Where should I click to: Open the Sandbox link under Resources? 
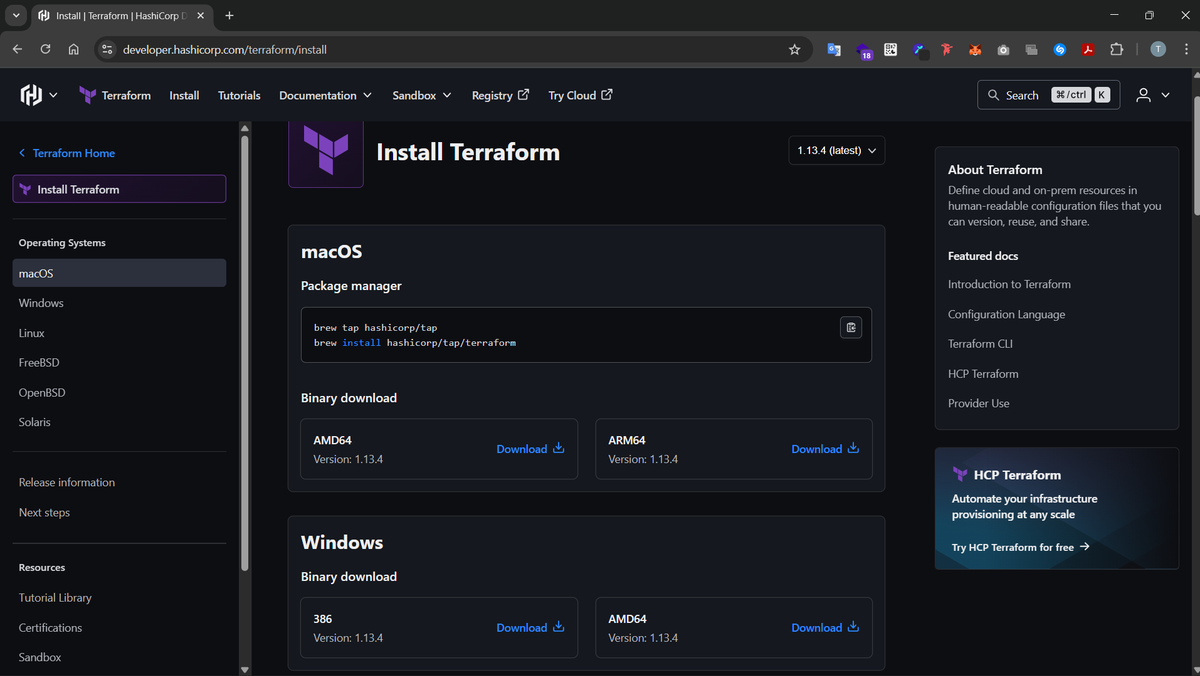(x=40, y=657)
